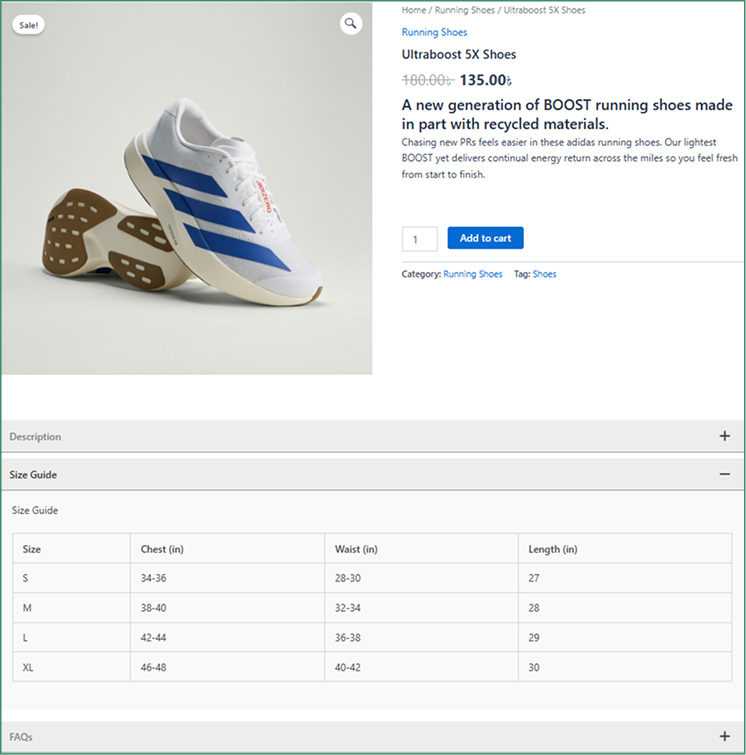Open Running Shoes breadcrumb link

464,10
